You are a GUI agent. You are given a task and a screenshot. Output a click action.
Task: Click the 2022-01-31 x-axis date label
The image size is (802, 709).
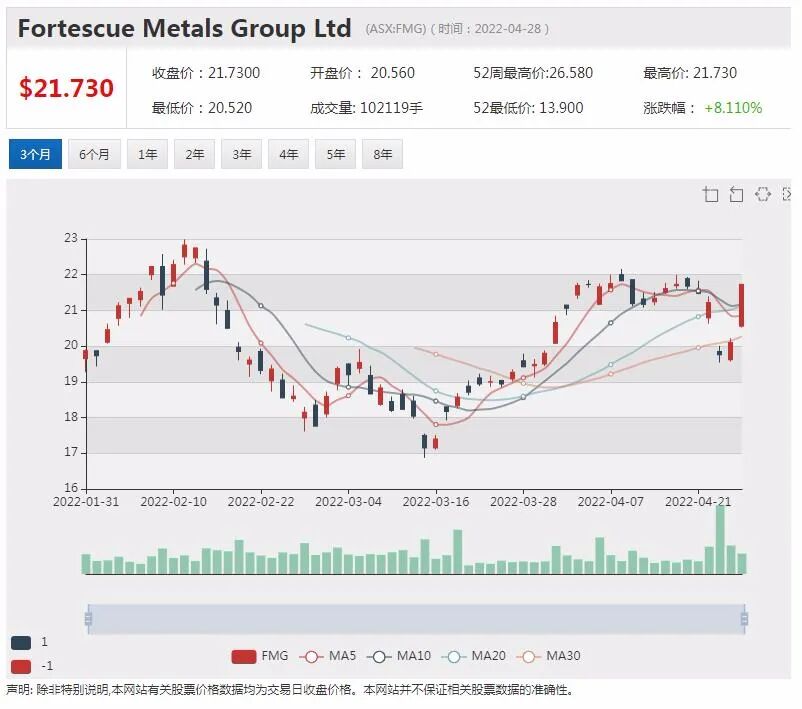86,501
